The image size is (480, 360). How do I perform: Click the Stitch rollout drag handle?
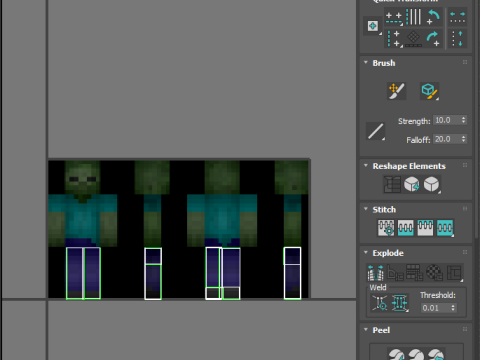(465, 209)
